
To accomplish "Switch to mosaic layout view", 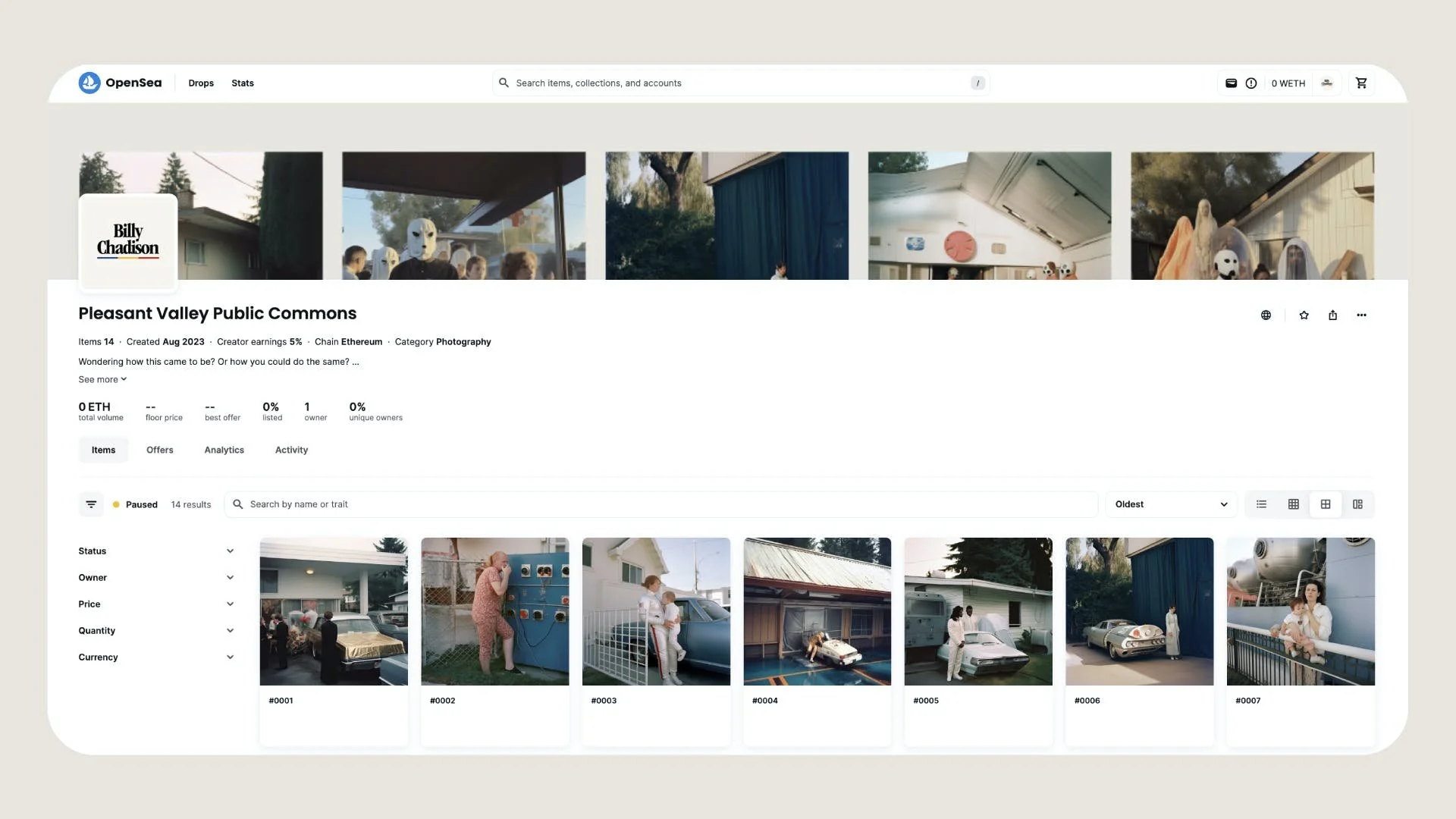I will (1357, 504).
